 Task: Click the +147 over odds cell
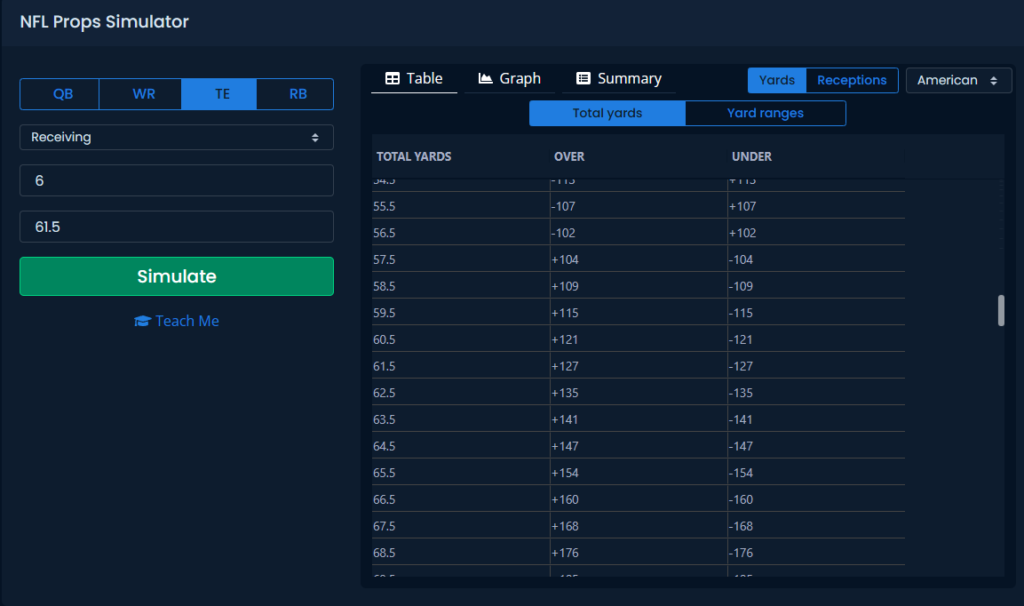[x=639, y=447]
